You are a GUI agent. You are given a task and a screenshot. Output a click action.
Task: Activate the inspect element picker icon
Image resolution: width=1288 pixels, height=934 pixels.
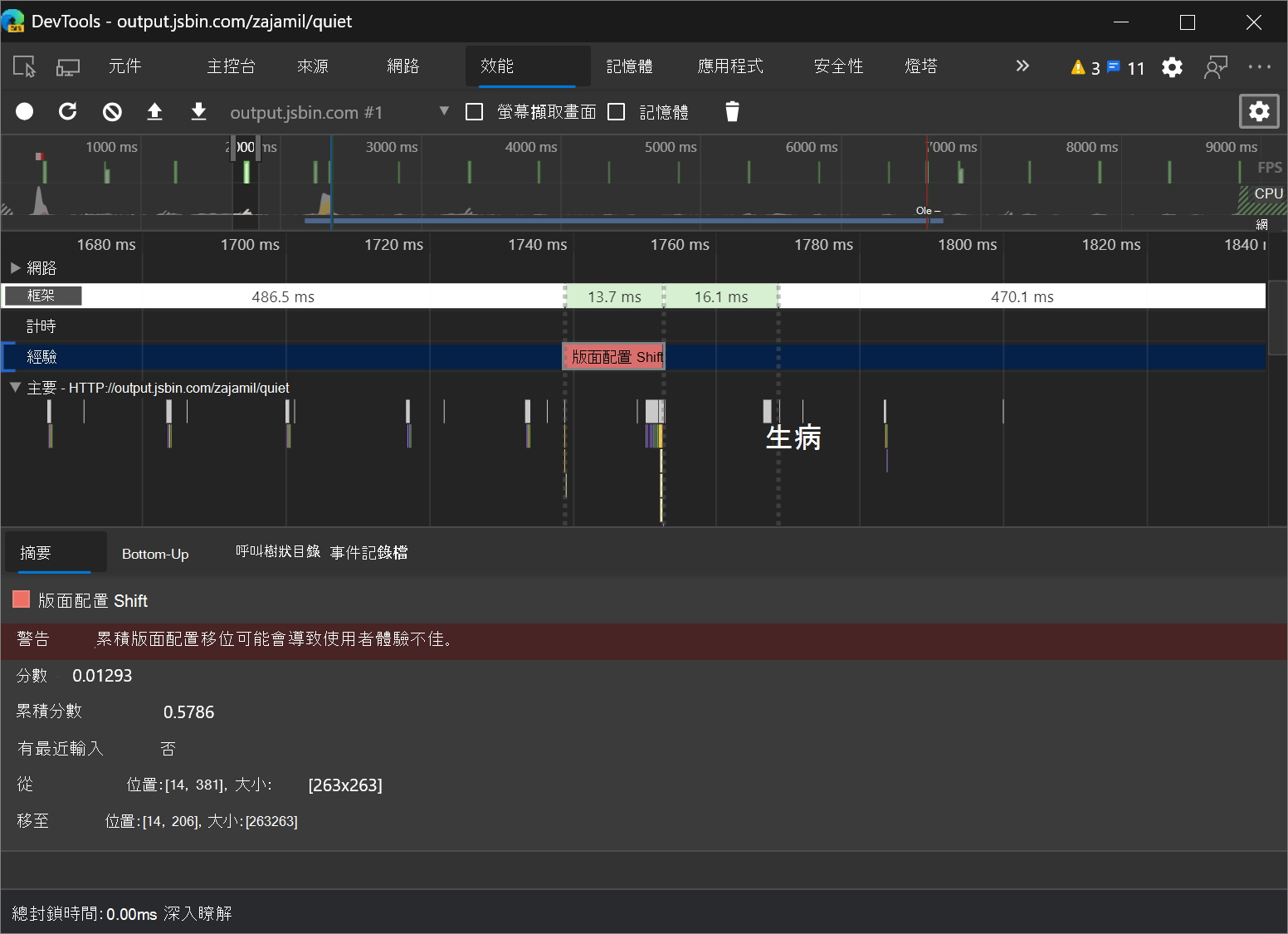(x=25, y=66)
